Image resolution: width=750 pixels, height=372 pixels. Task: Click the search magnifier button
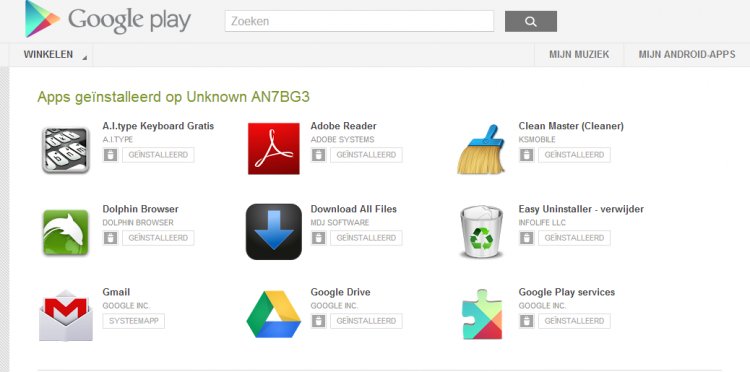point(531,22)
